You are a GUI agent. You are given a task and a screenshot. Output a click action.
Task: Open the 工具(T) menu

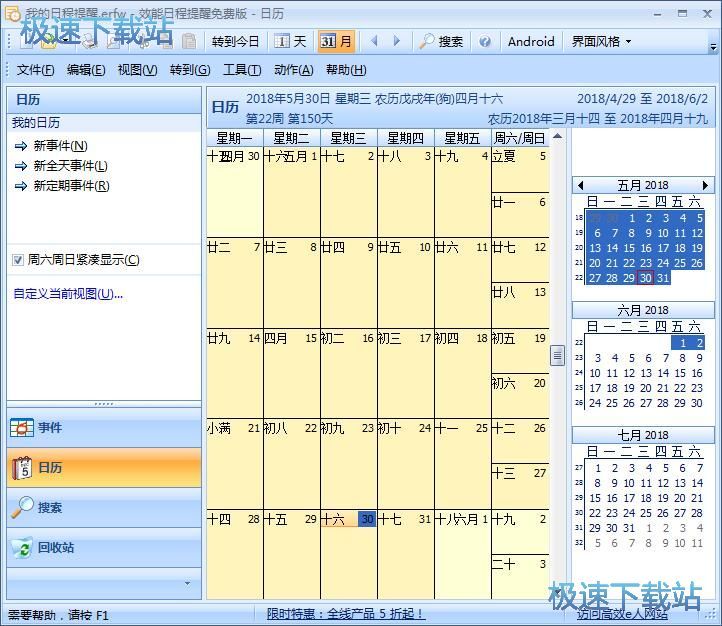(242, 70)
